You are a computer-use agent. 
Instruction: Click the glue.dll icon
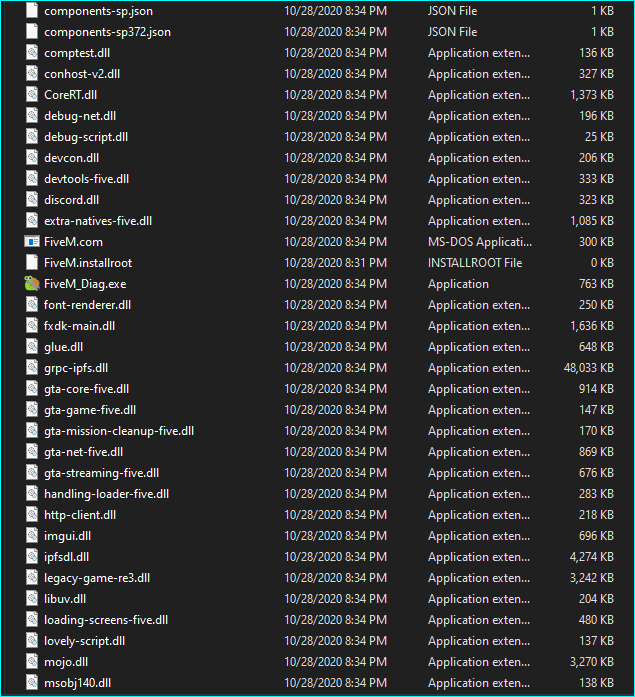coord(32,346)
